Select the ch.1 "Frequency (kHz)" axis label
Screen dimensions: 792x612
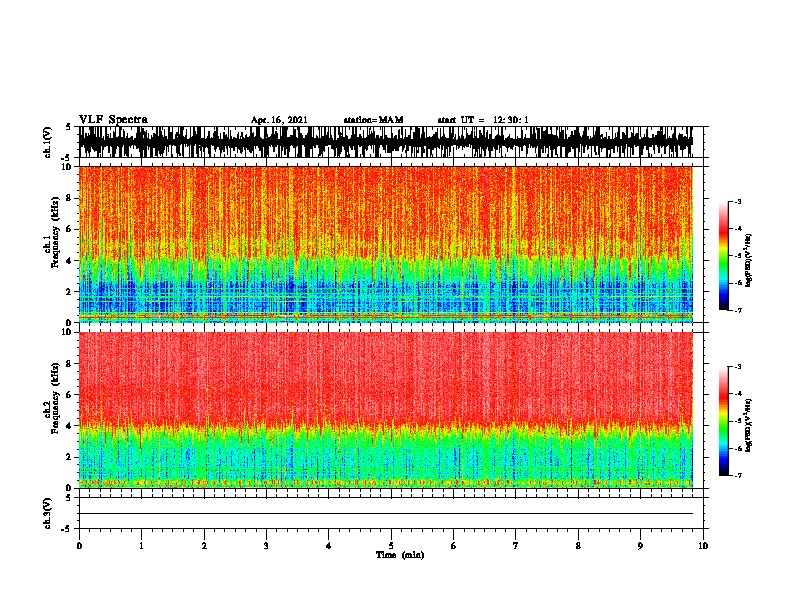[x=55, y=232]
